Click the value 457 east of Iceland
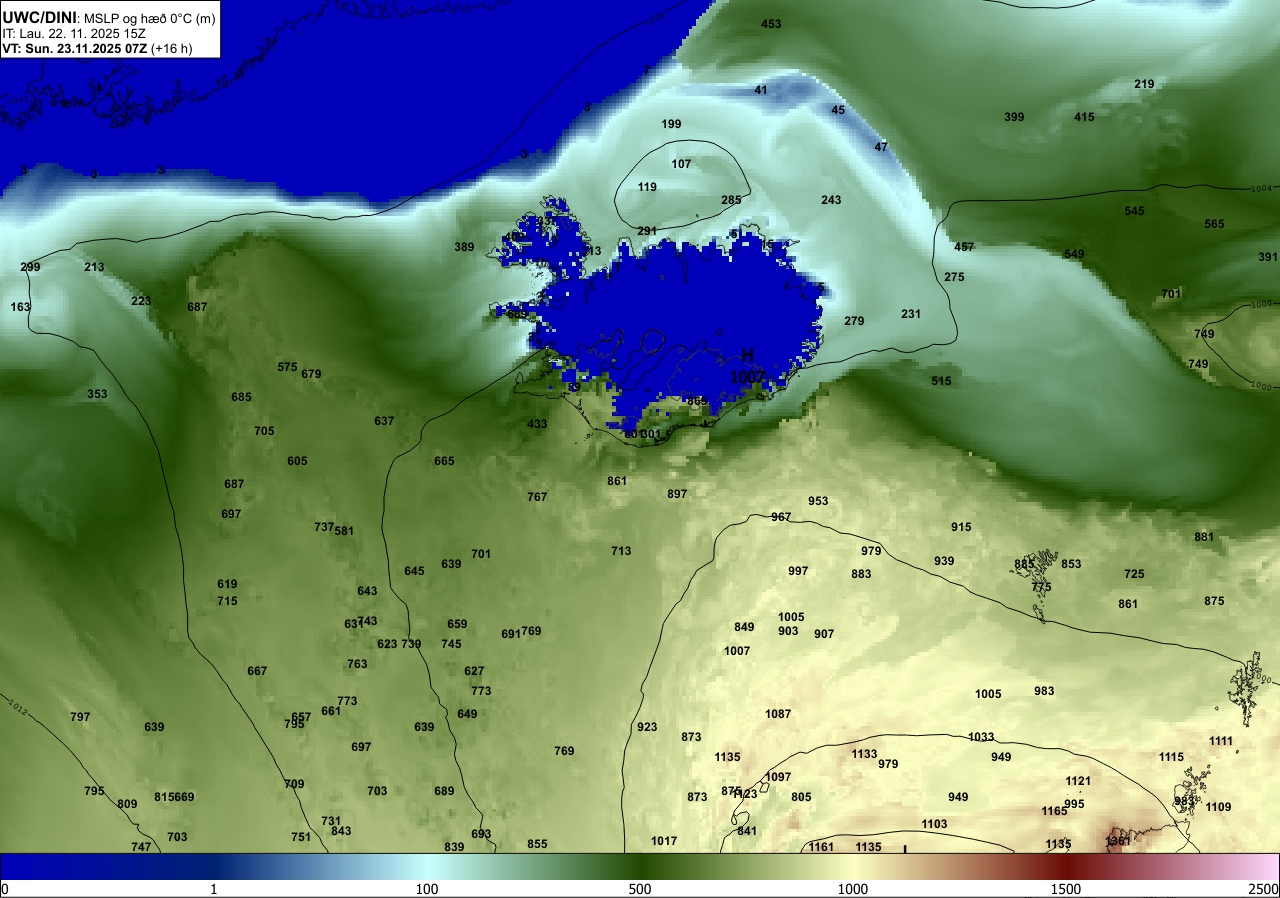The image size is (1280, 898). (964, 247)
